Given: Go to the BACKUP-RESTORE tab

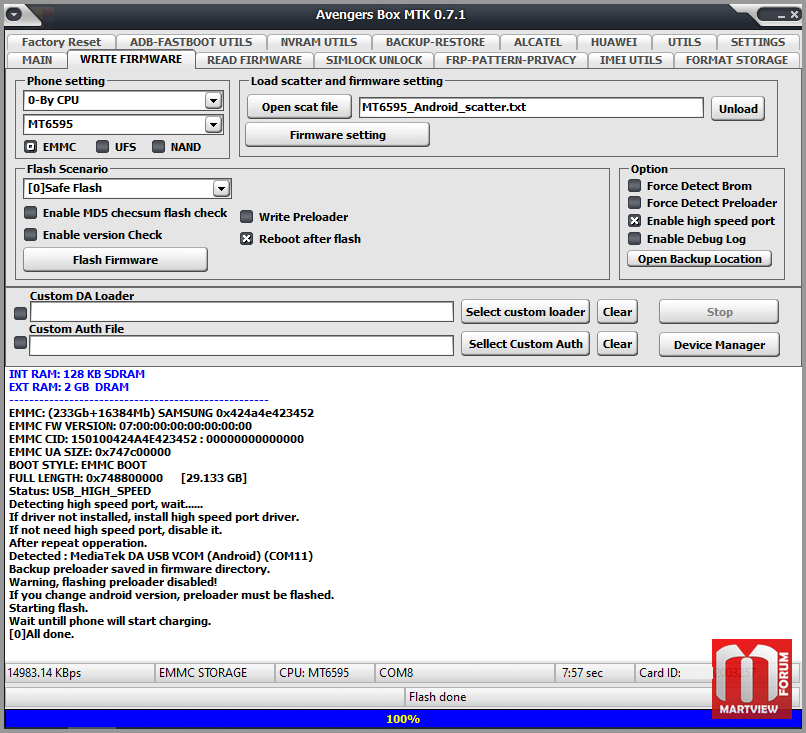Looking at the screenshot, I should point(435,42).
